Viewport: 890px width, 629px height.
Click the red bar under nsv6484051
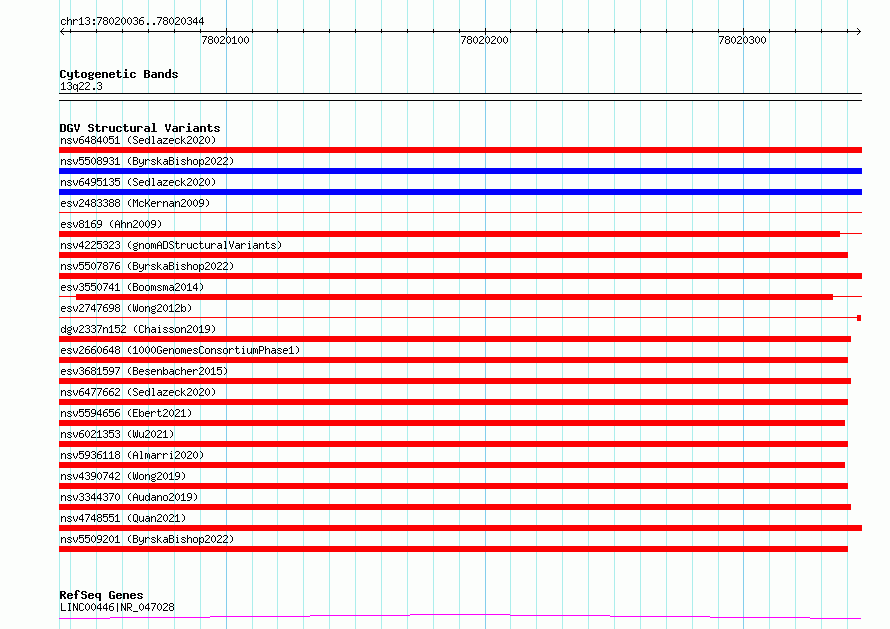[x=460, y=150]
